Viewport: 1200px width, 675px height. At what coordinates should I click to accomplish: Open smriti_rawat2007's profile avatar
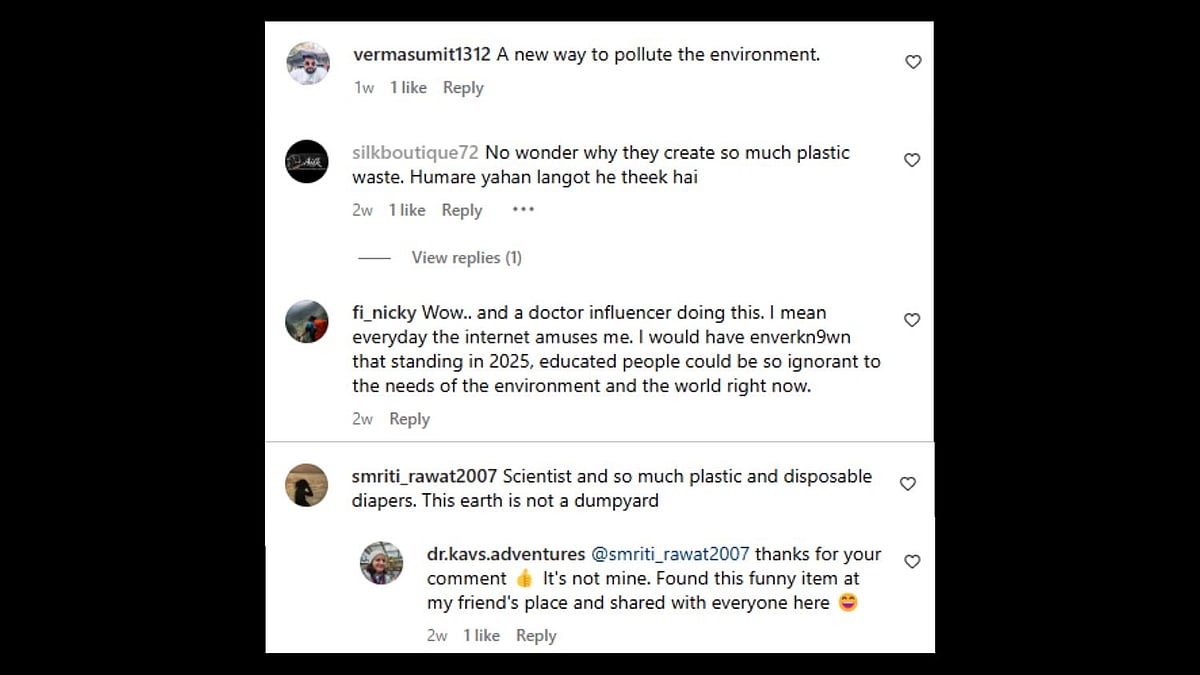pos(307,485)
